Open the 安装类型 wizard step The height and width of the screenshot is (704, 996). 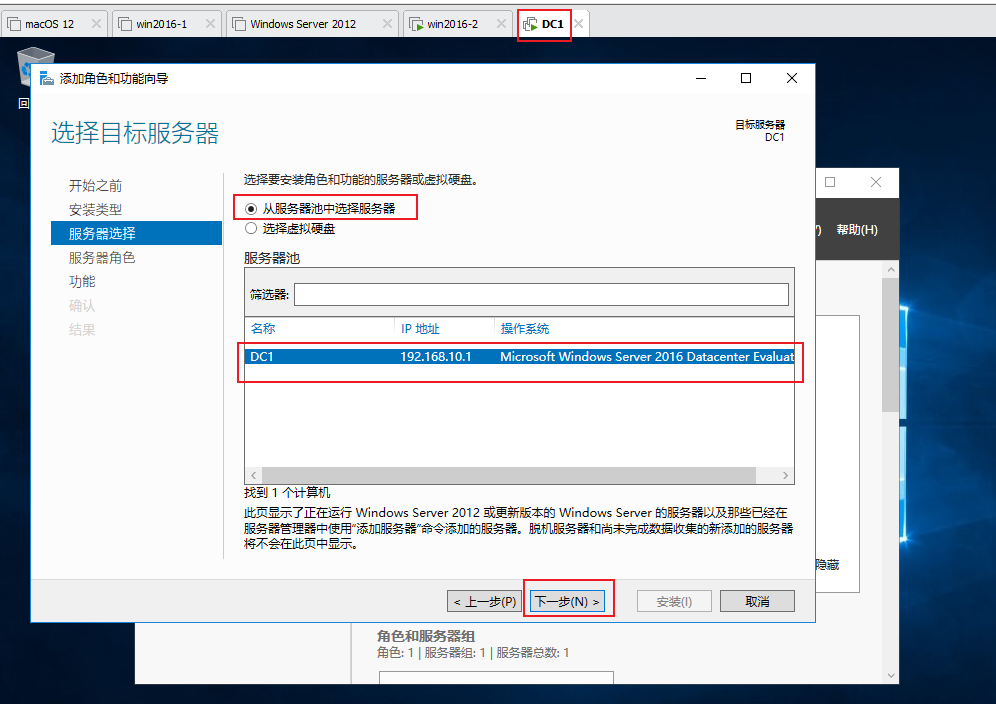pyautogui.click(x=95, y=210)
